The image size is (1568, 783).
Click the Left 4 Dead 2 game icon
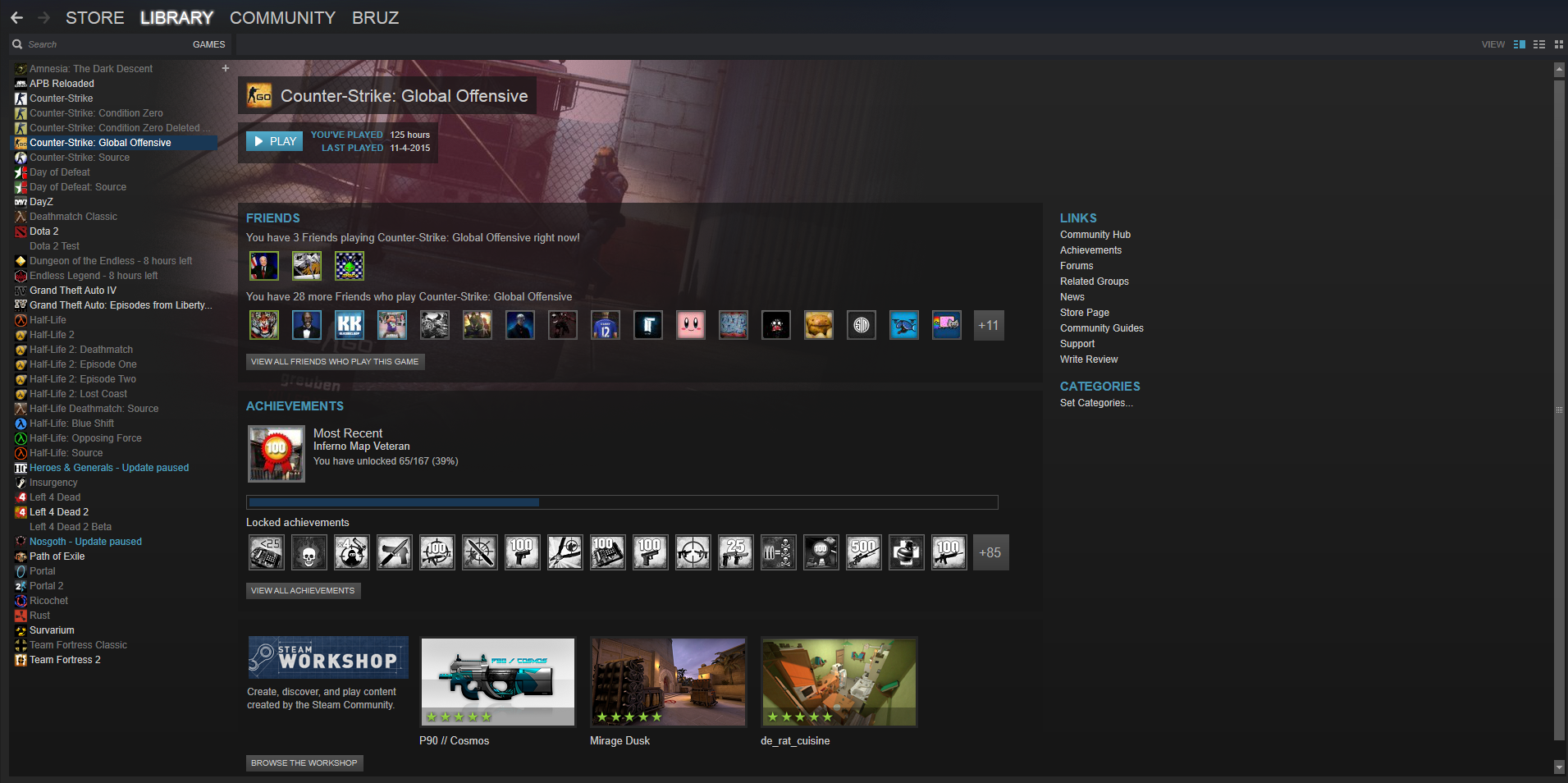pyautogui.click(x=21, y=512)
